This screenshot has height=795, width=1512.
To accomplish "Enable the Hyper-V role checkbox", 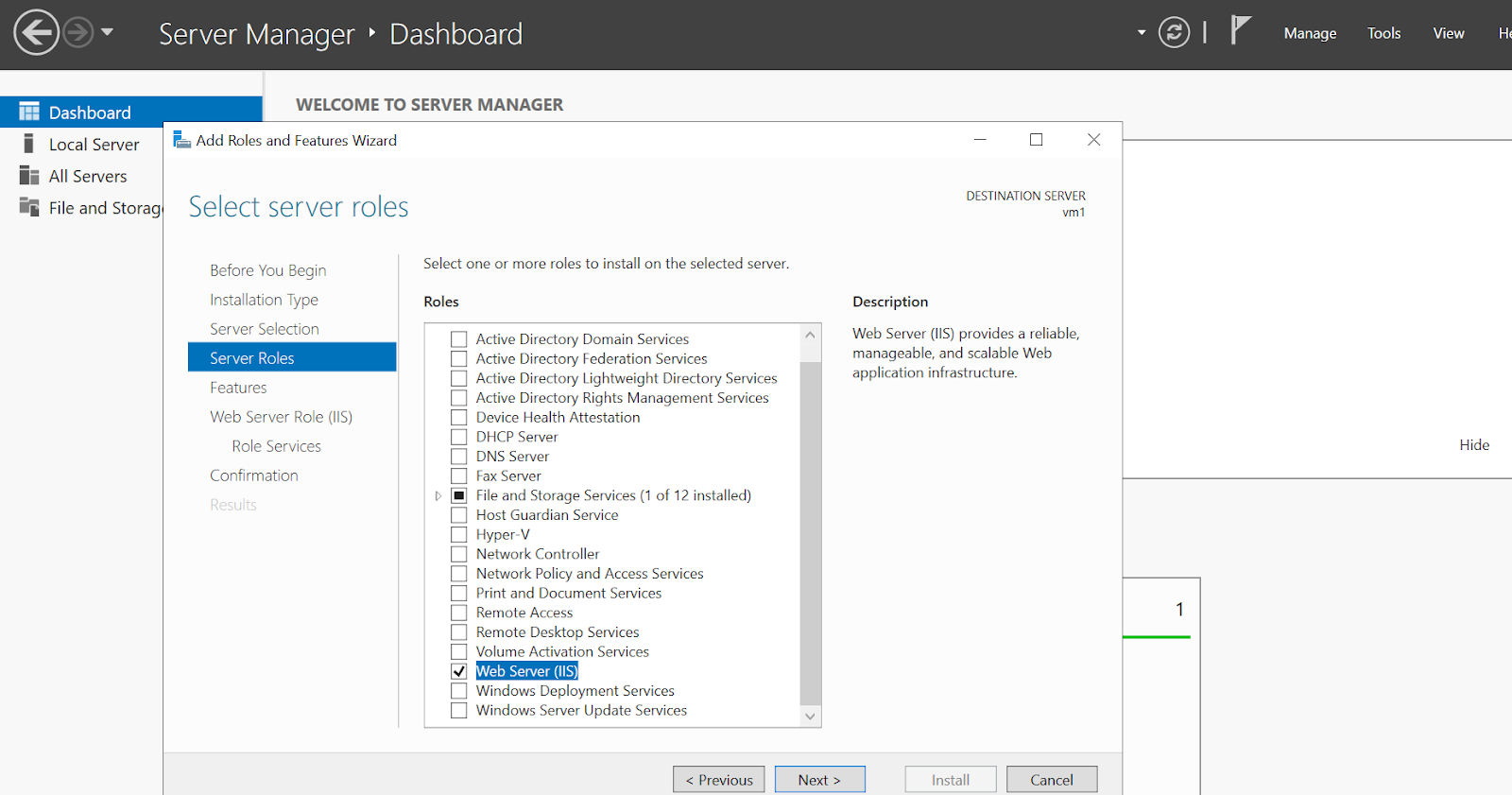I will pyautogui.click(x=459, y=535).
